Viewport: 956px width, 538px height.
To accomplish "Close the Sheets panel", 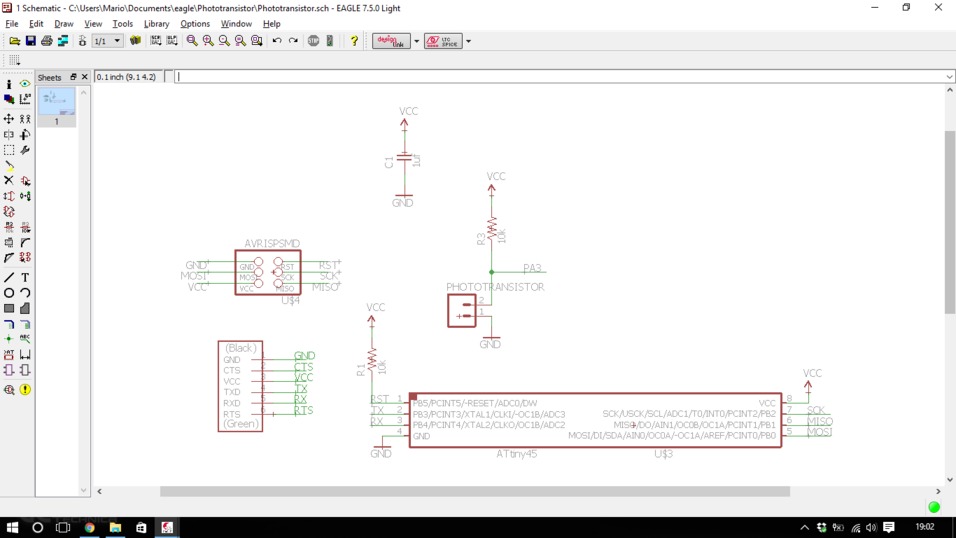I will (85, 77).
